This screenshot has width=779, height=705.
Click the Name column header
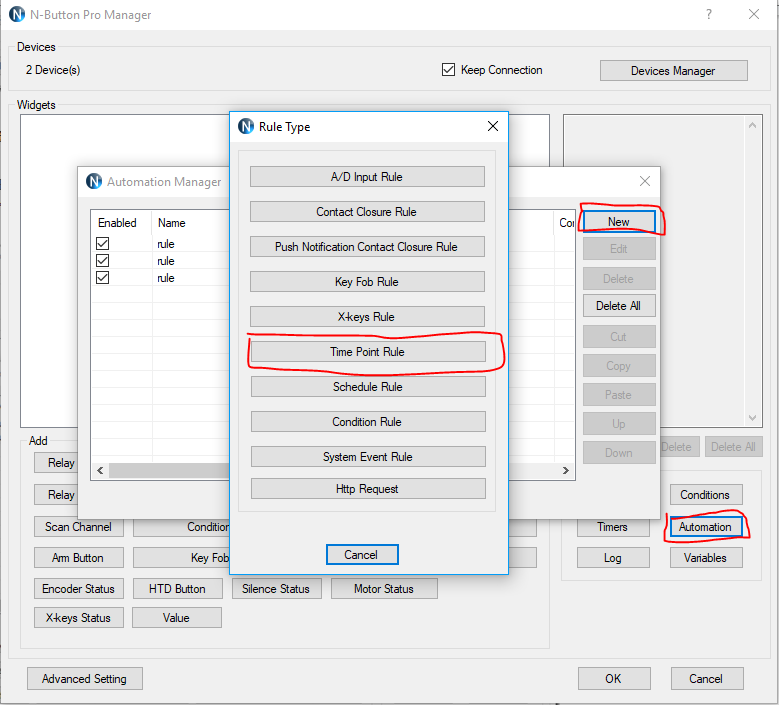pos(172,223)
